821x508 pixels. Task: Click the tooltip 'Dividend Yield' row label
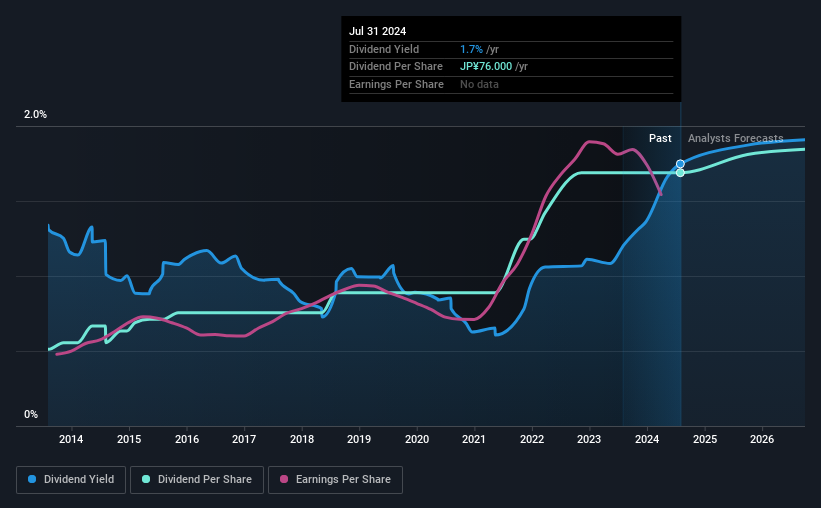[384, 49]
